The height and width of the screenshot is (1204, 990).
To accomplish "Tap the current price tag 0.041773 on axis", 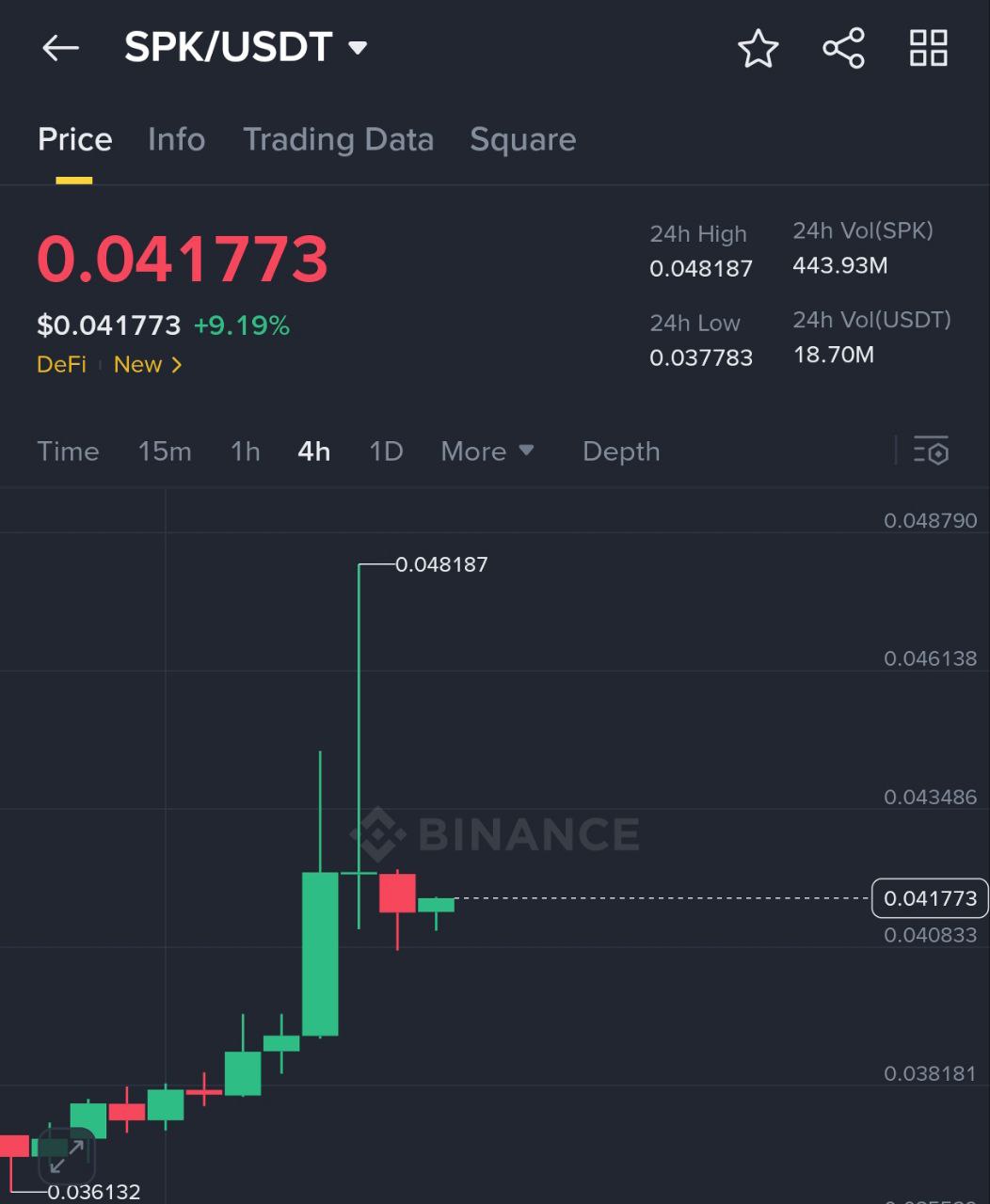I will (x=931, y=898).
